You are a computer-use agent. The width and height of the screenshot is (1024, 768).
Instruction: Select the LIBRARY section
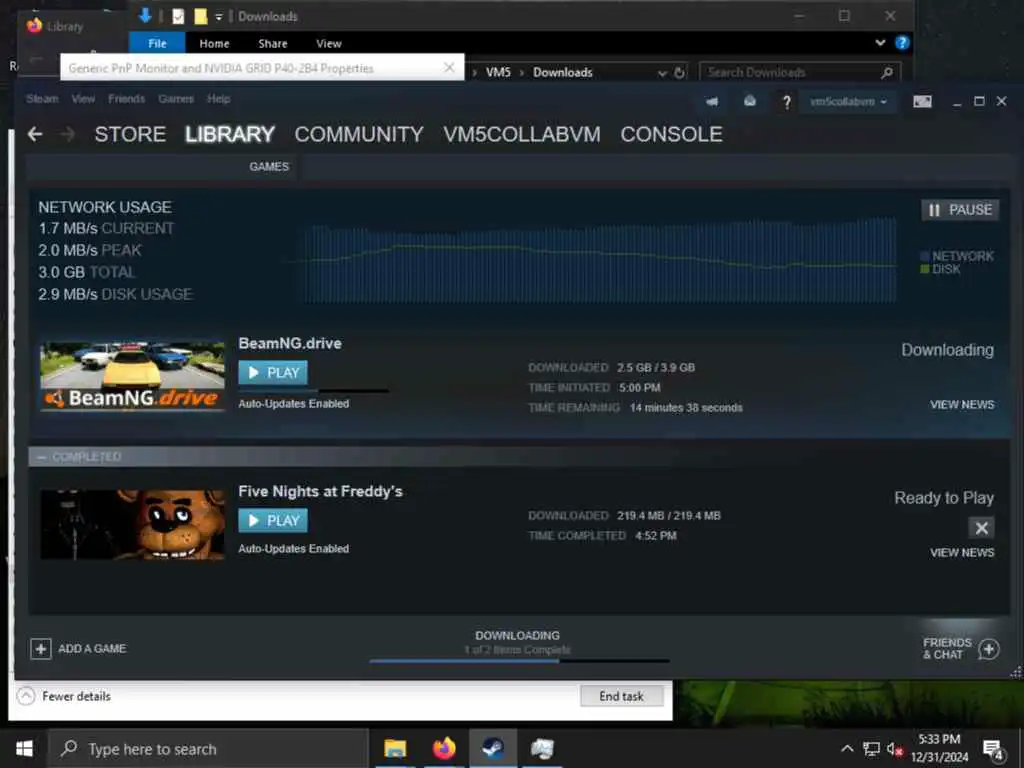229,135
